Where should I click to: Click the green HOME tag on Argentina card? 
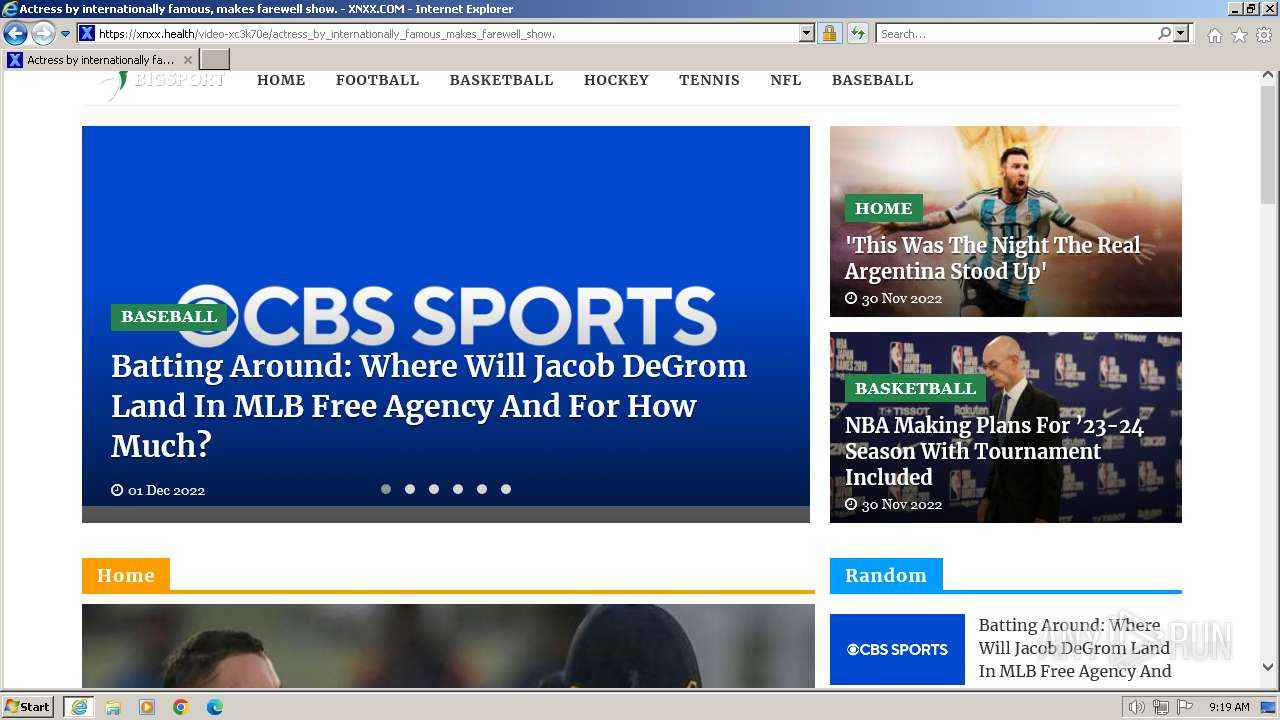[x=883, y=208]
